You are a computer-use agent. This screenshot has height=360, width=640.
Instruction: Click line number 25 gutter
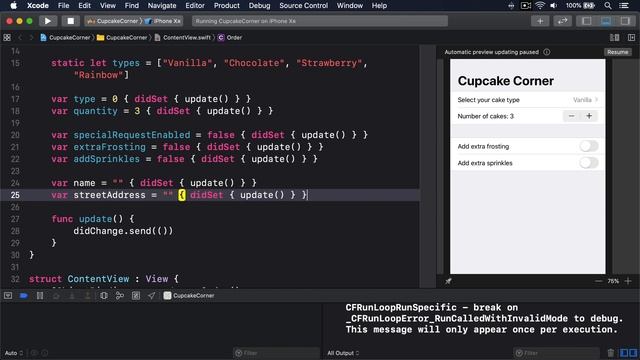coord(15,195)
